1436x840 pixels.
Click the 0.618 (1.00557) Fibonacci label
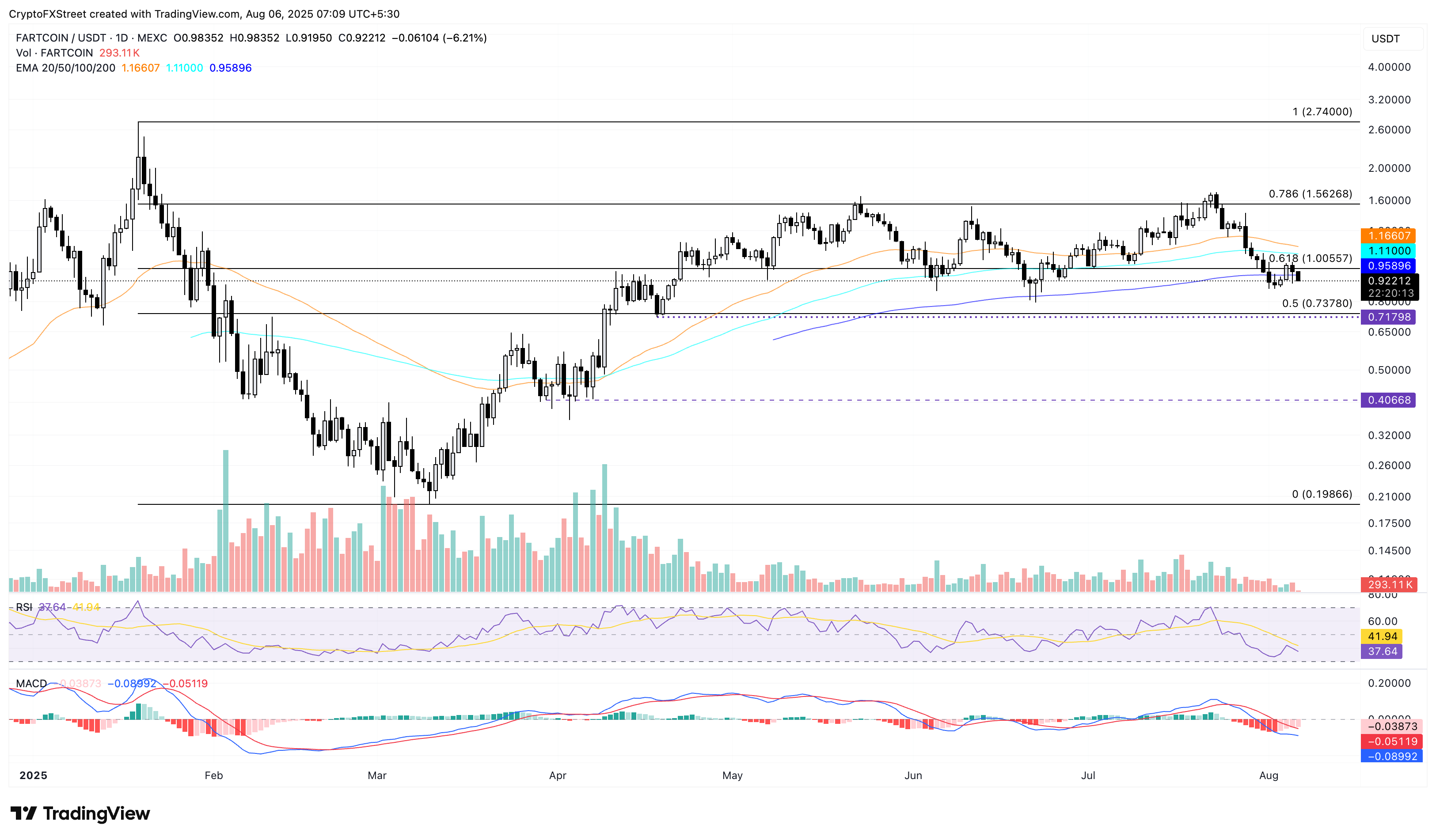tap(1310, 258)
